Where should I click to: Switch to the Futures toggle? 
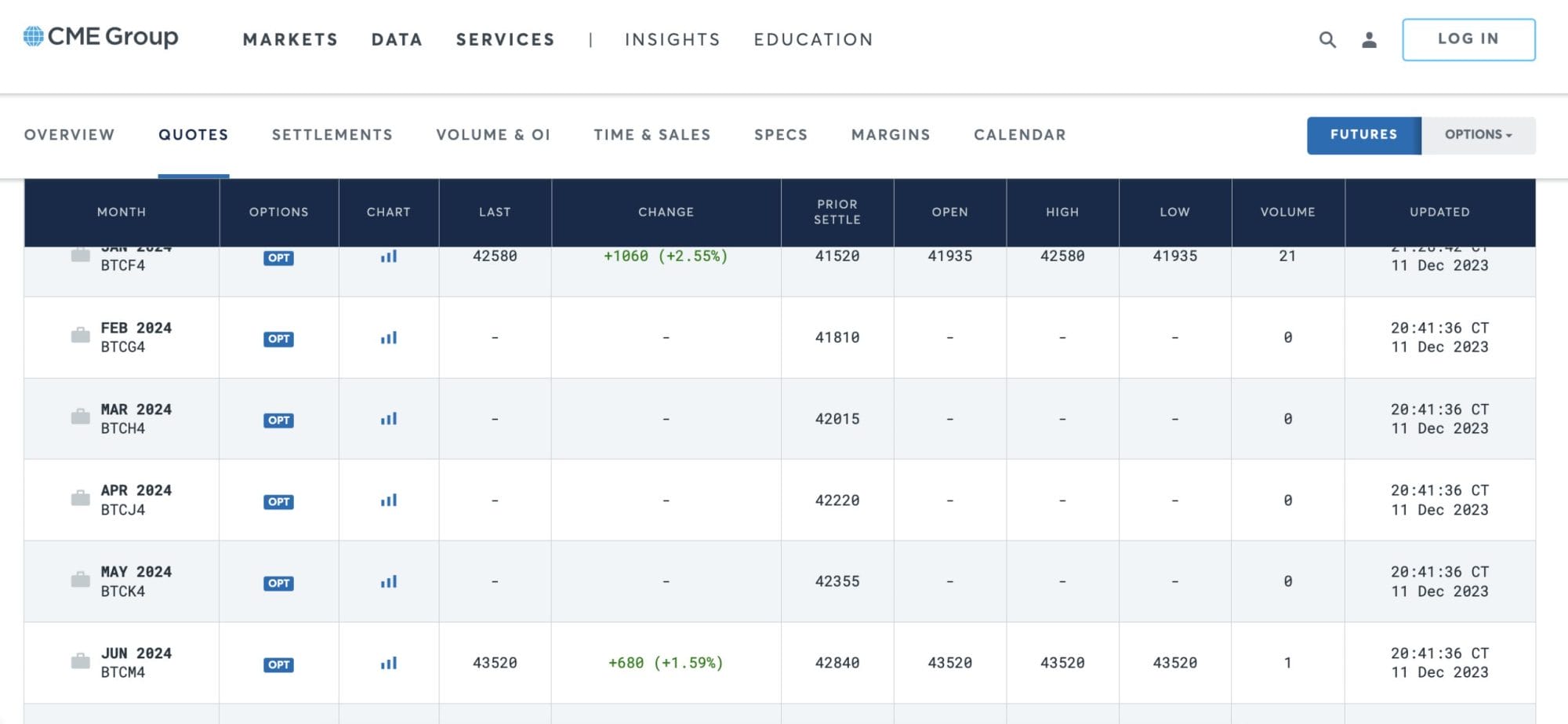tap(1363, 135)
